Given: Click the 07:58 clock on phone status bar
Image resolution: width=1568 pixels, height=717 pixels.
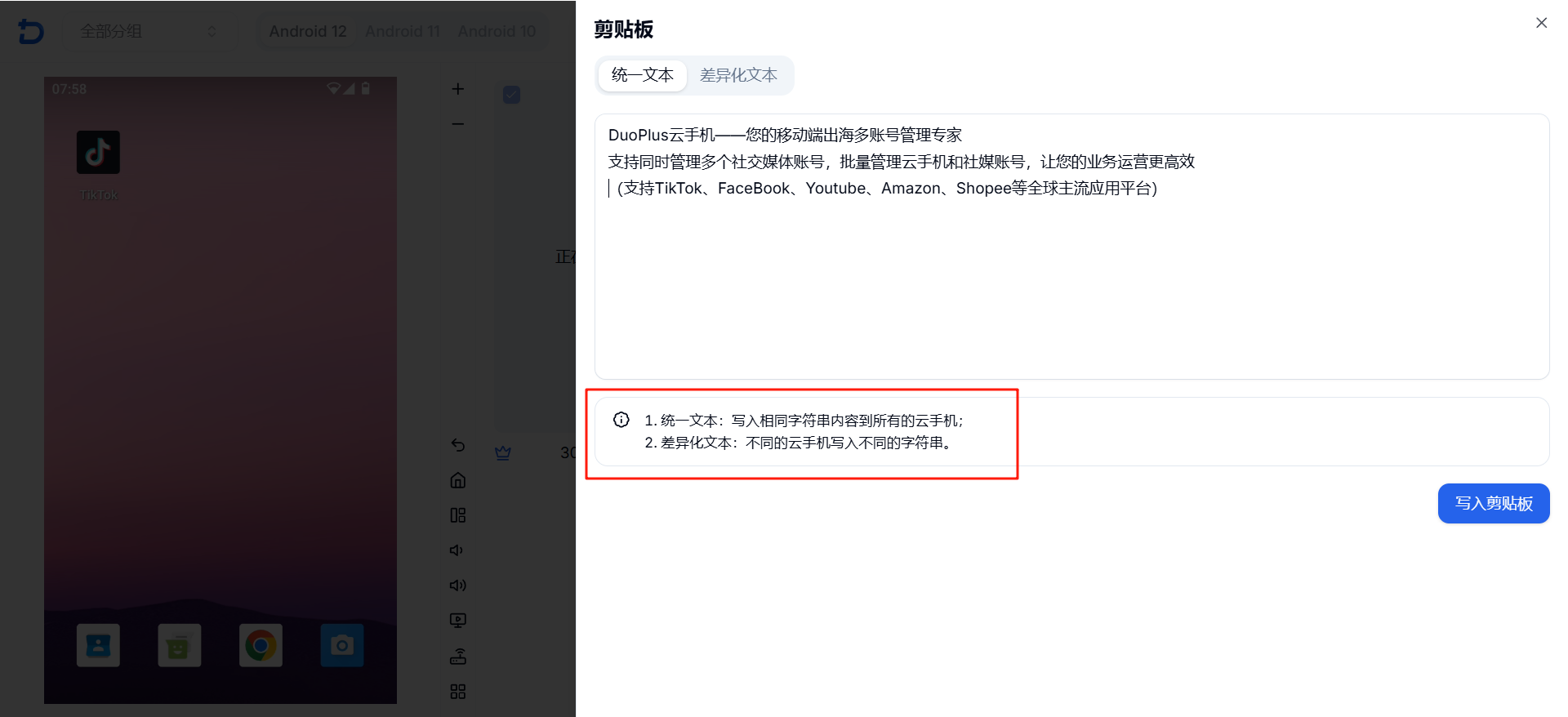Looking at the screenshot, I should pos(69,89).
